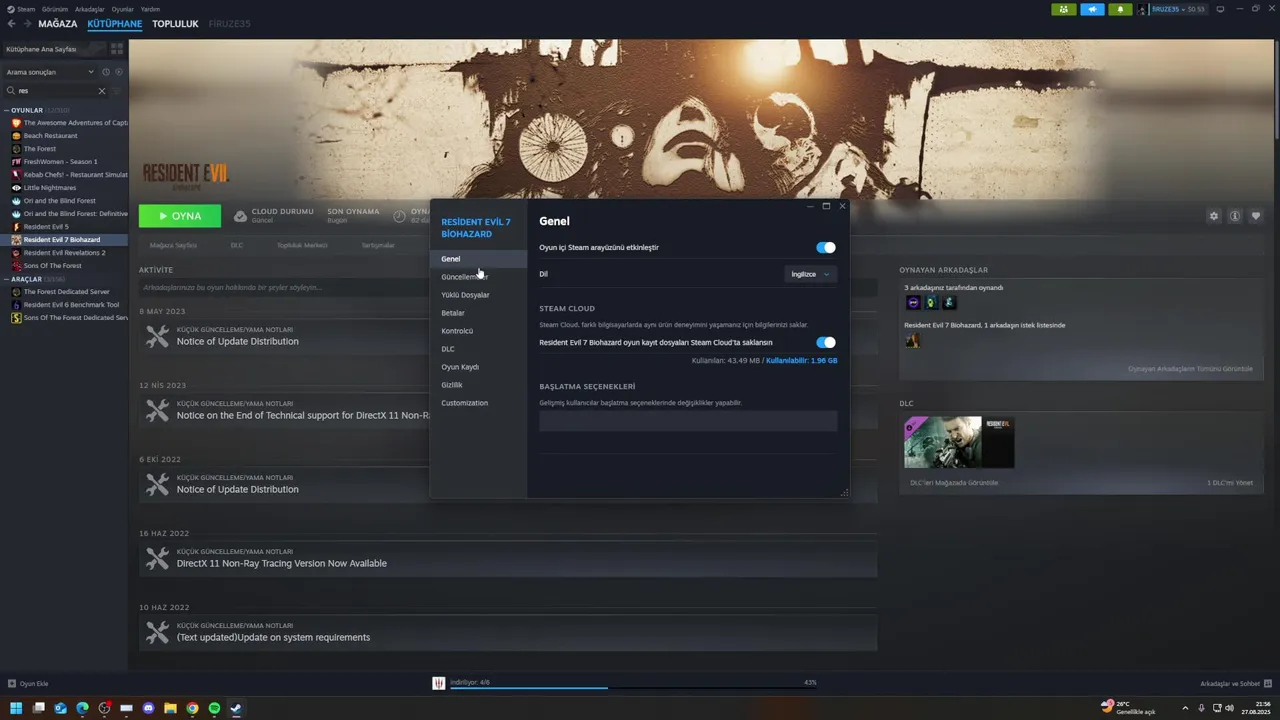The height and width of the screenshot is (720, 1280).
Task: Open the DLC thumbnail image
Action: click(x=959, y=442)
